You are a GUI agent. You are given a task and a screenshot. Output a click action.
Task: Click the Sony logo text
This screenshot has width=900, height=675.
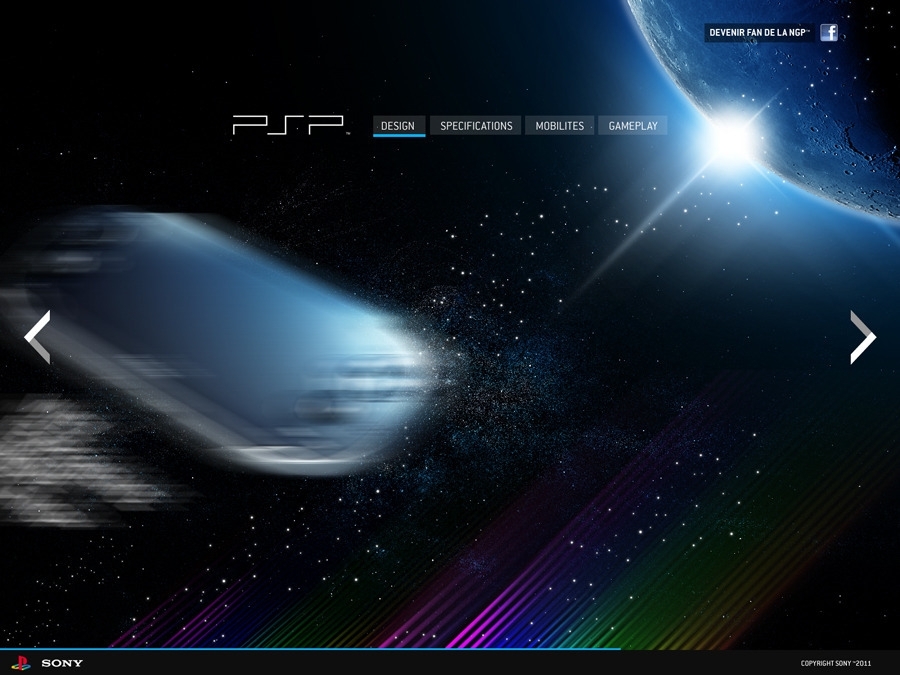point(62,663)
